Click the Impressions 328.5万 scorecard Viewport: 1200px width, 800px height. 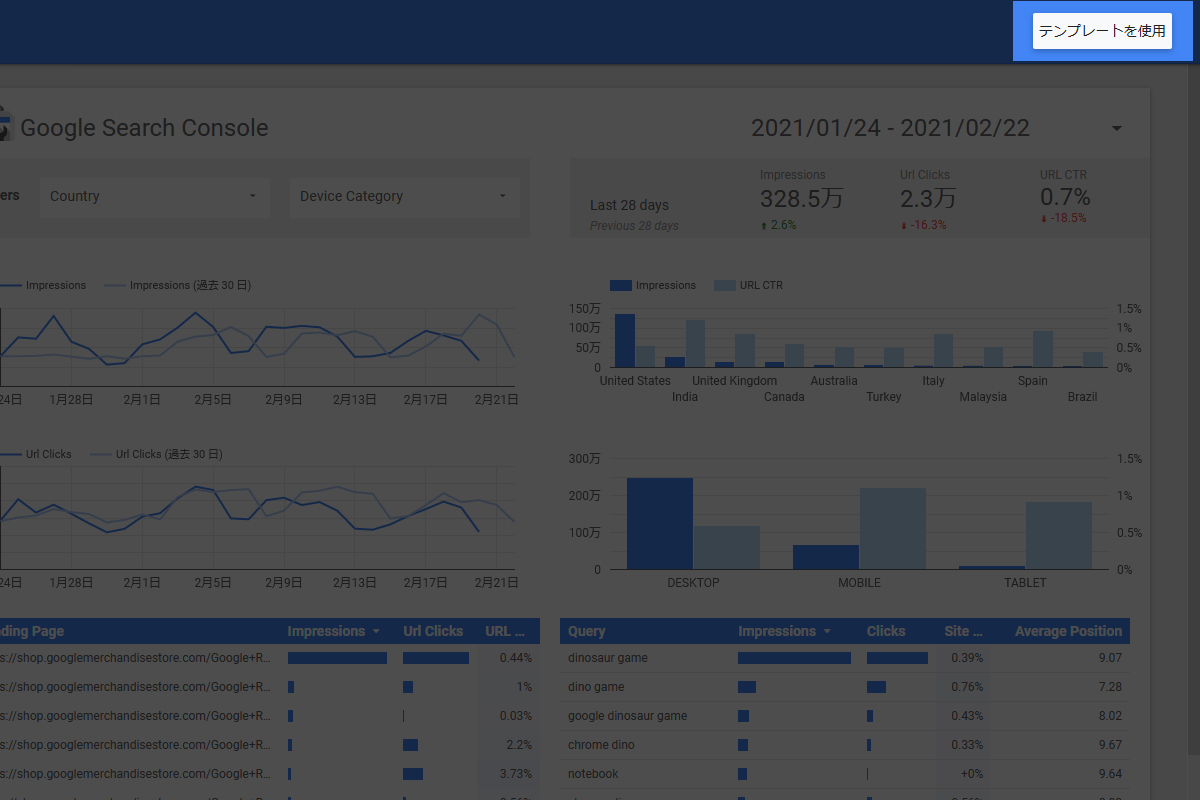(801, 199)
